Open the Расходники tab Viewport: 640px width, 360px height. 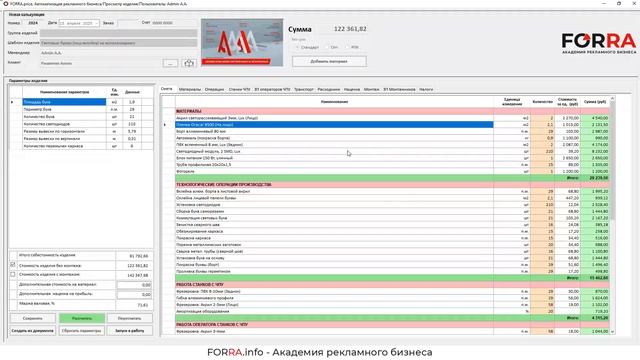[329, 89]
